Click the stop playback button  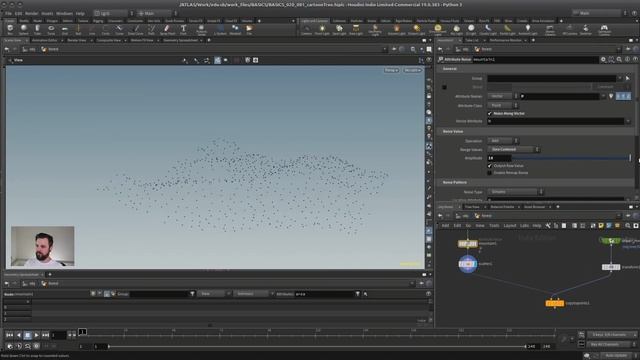tap(27, 335)
